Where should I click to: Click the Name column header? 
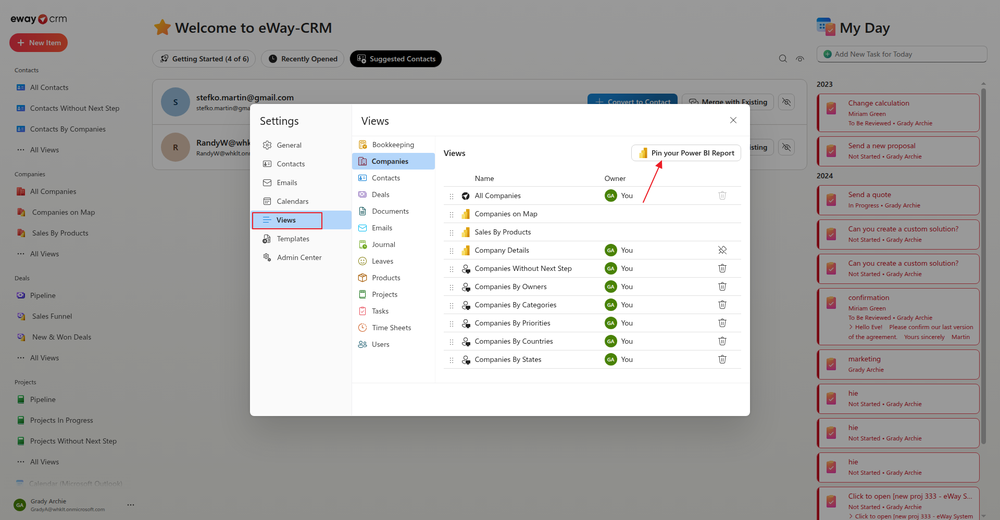click(x=484, y=179)
